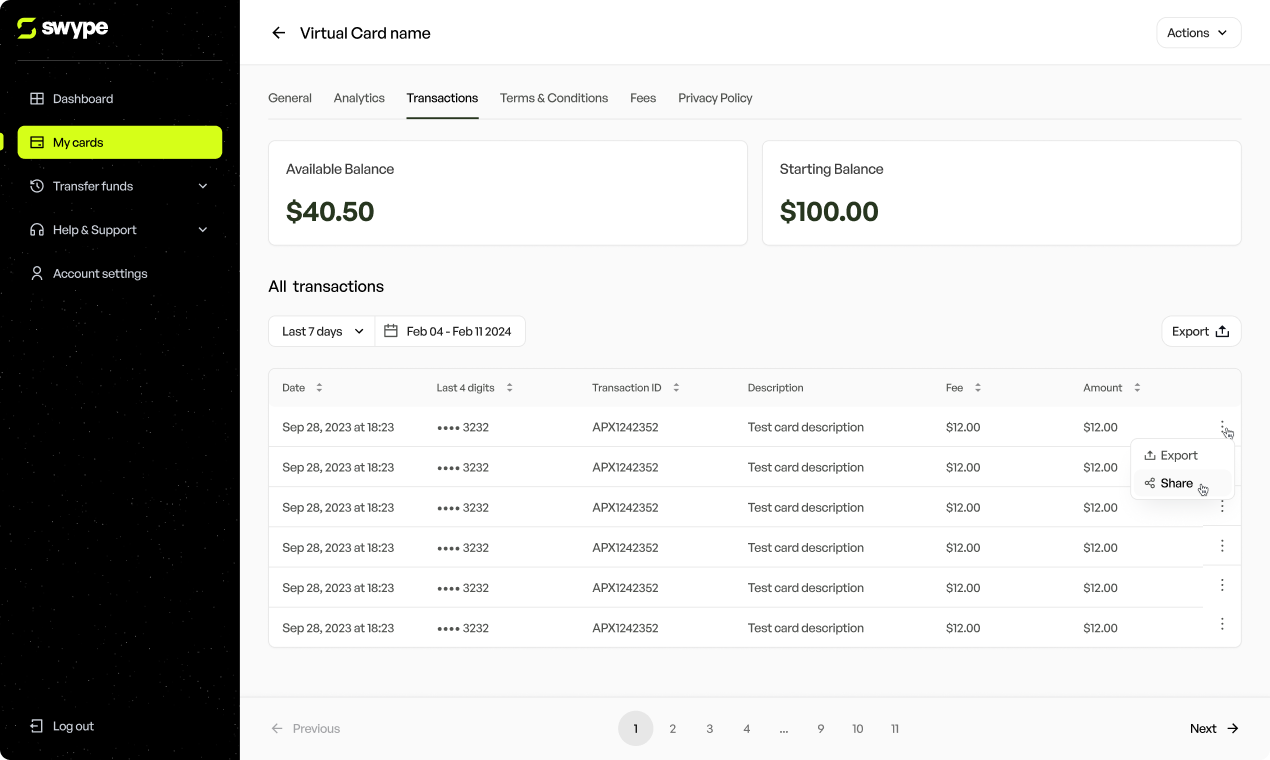Image resolution: width=1270 pixels, height=760 pixels.
Task: Click the Next page button
Action: pos(1214,729)
